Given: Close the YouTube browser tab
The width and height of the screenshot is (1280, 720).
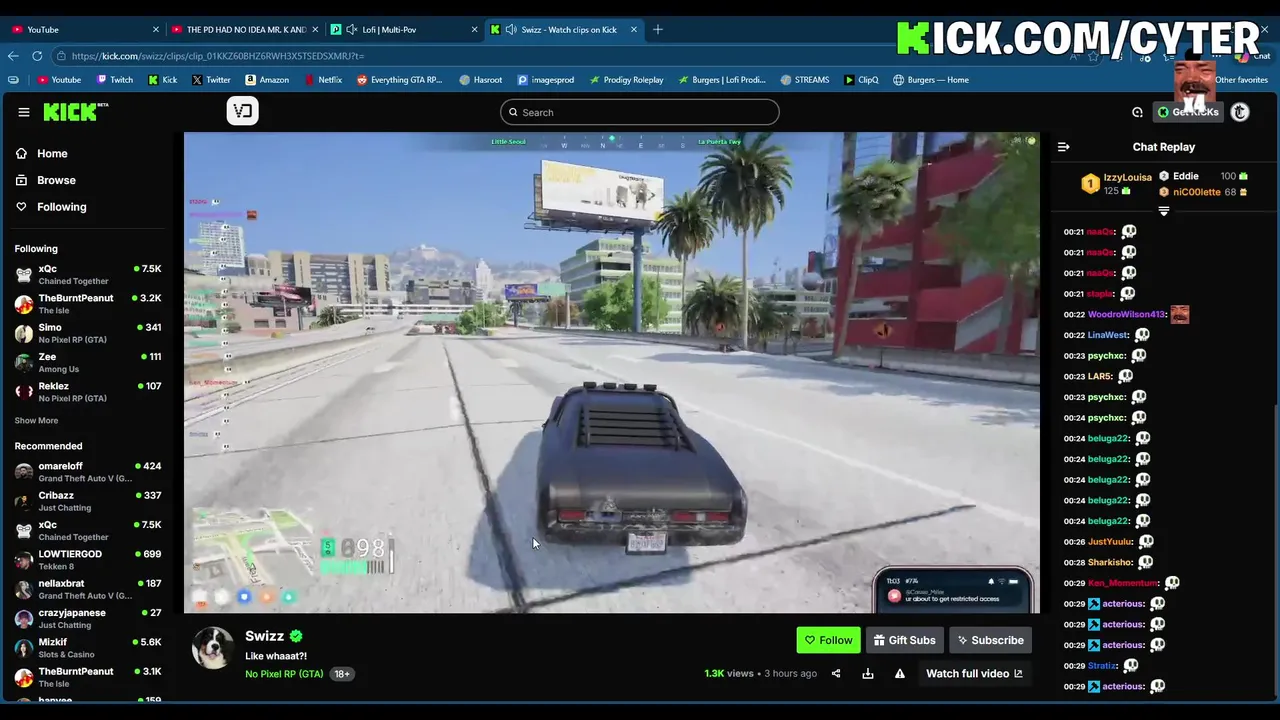Looking at the screenshot, I should coord(155,29).
